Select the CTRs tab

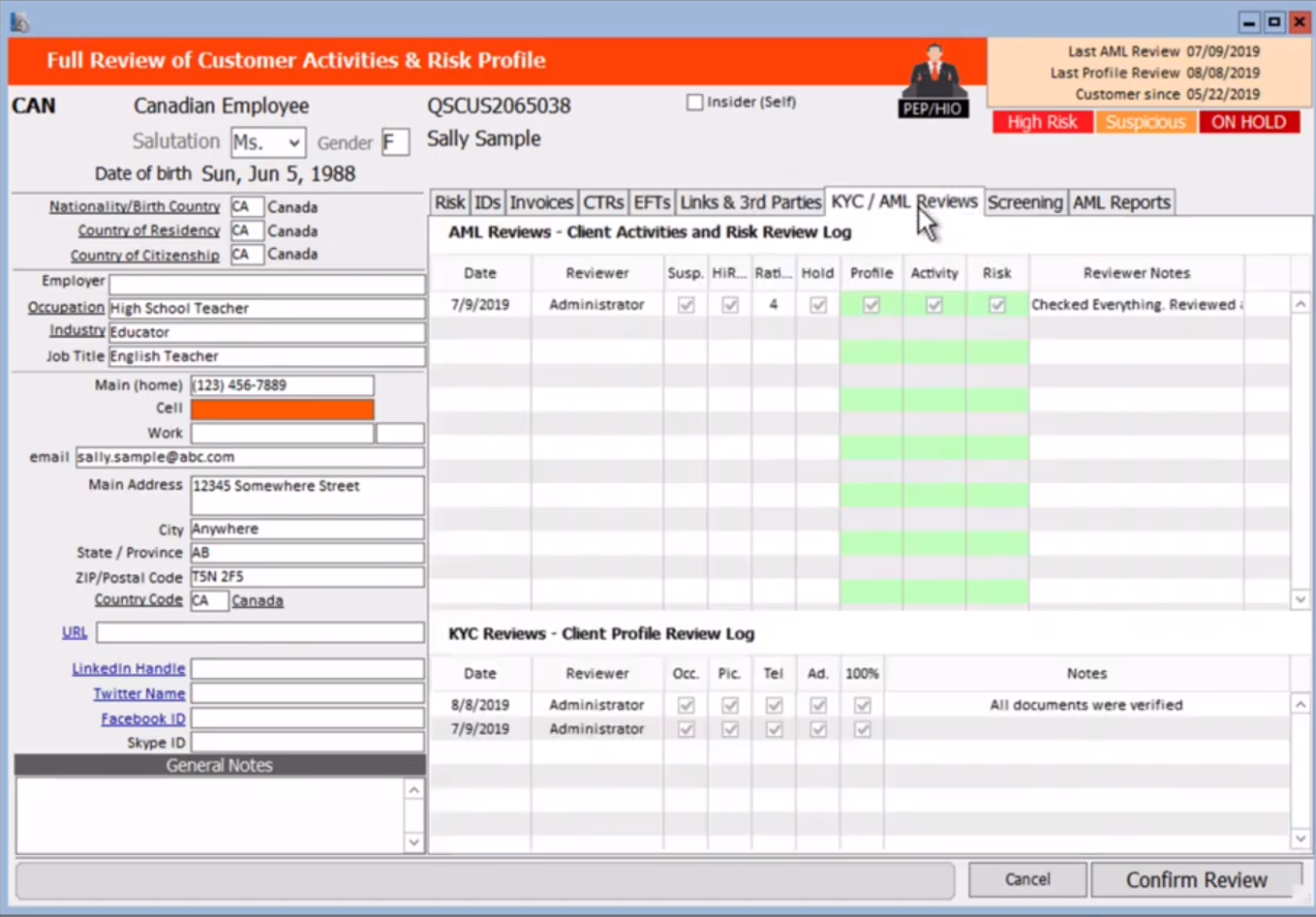(x=602, y=202)
